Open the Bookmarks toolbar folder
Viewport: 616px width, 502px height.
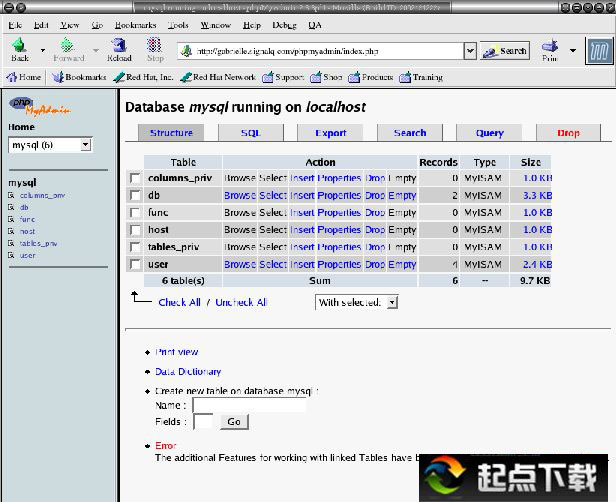point(80,77)
